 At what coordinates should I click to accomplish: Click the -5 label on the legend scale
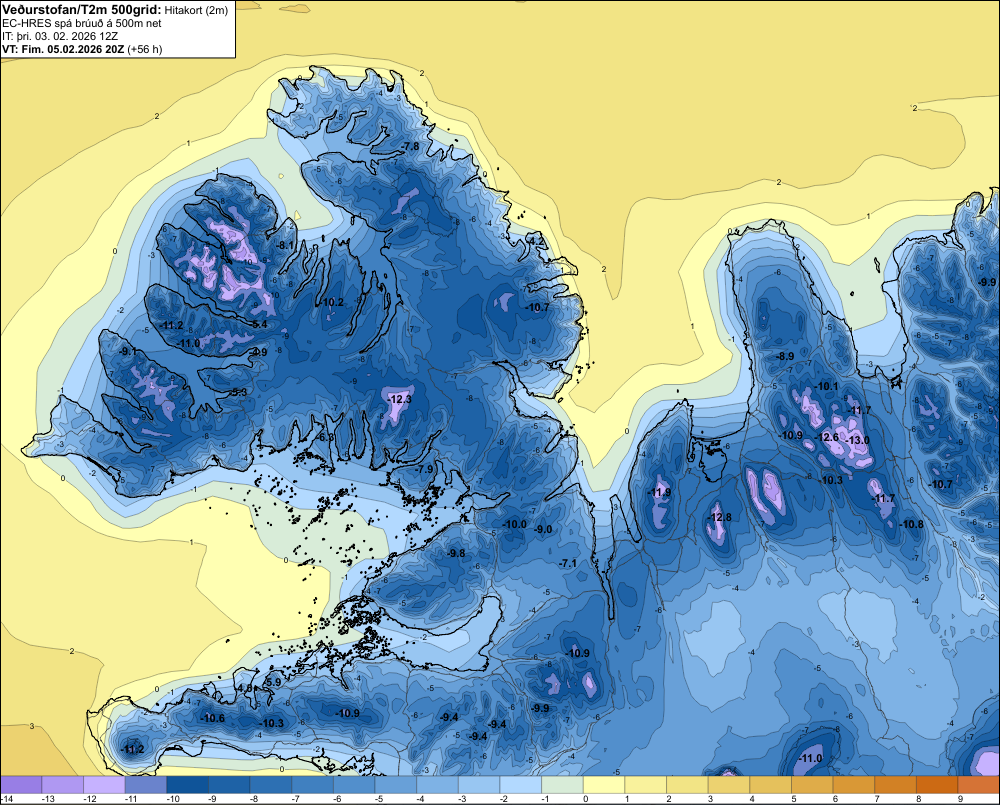pyautogui.click(x=381, y=799)
